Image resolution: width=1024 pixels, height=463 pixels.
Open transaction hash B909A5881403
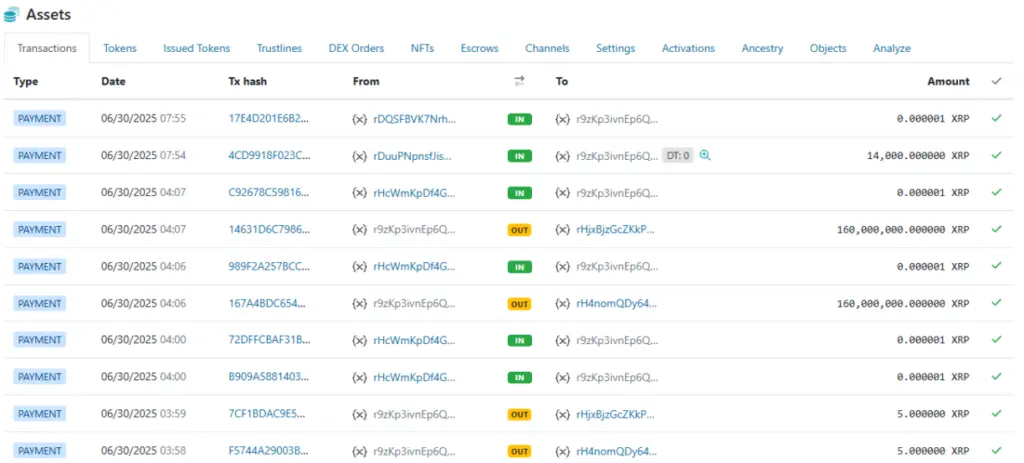(x=269, y=377)
